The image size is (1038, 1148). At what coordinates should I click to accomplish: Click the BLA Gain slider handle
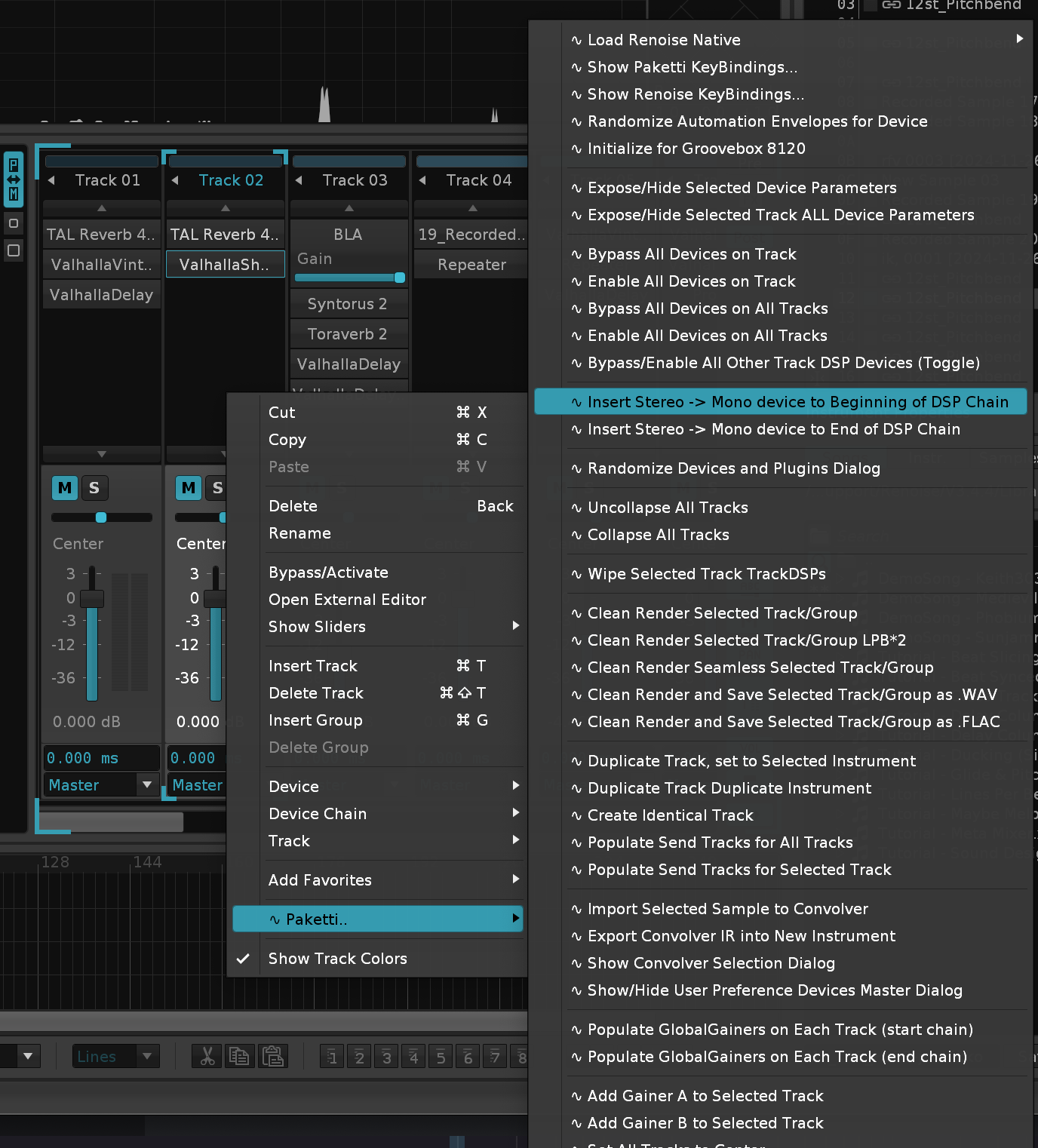coord(400,278)
